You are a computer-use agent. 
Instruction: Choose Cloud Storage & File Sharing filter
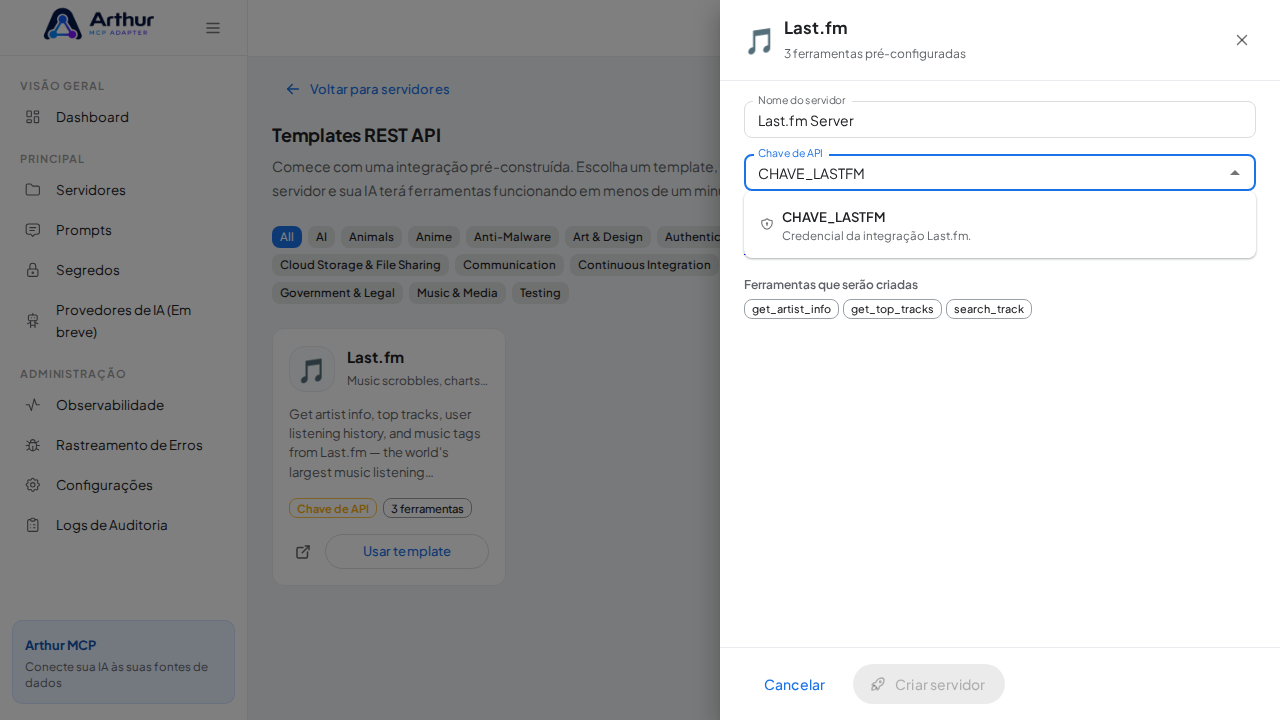(x=360, y=265)
